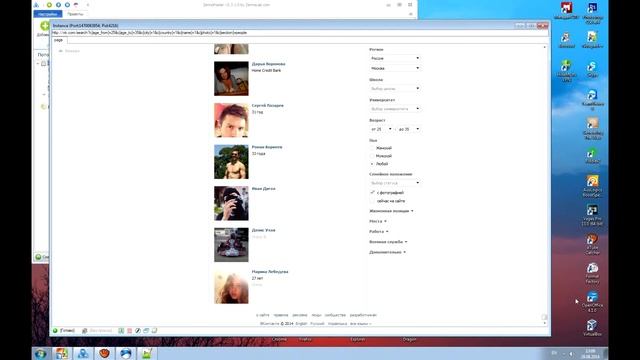Screen dimensions: 640x360
Task: Click the large green plus Add icon
Action: click(44, 27)
